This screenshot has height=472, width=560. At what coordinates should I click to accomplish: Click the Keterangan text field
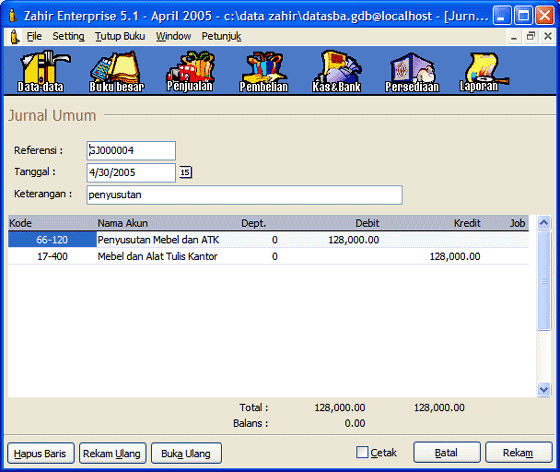(244, 195)
